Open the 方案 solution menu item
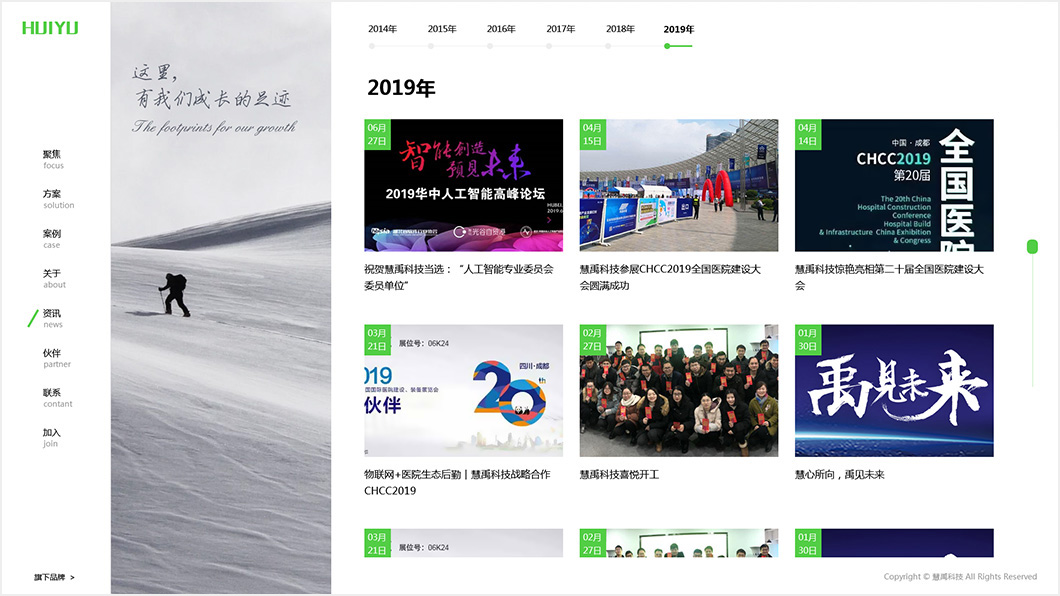Viewport: 1060px width, 596px height. tap(58, 199)
